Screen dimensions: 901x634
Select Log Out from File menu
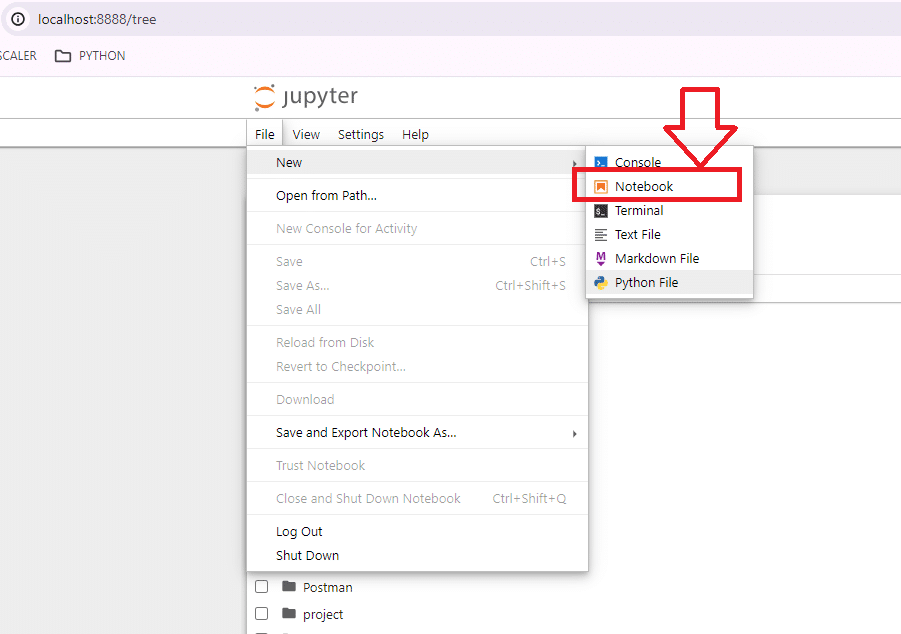pyautogui.click(x=417, y=532)
